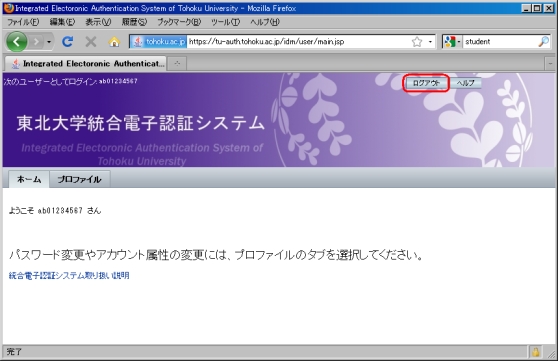Open the ツール(T) menu
The image size is (558, 361).
225,22
